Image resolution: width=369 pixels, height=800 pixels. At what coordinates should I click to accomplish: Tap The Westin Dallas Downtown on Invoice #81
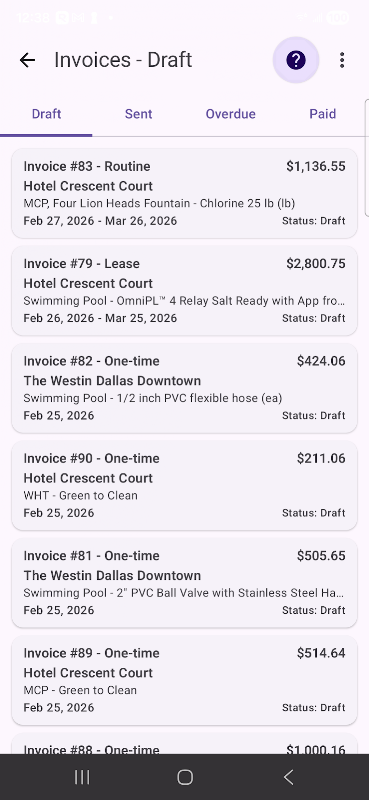coord(112,576)
